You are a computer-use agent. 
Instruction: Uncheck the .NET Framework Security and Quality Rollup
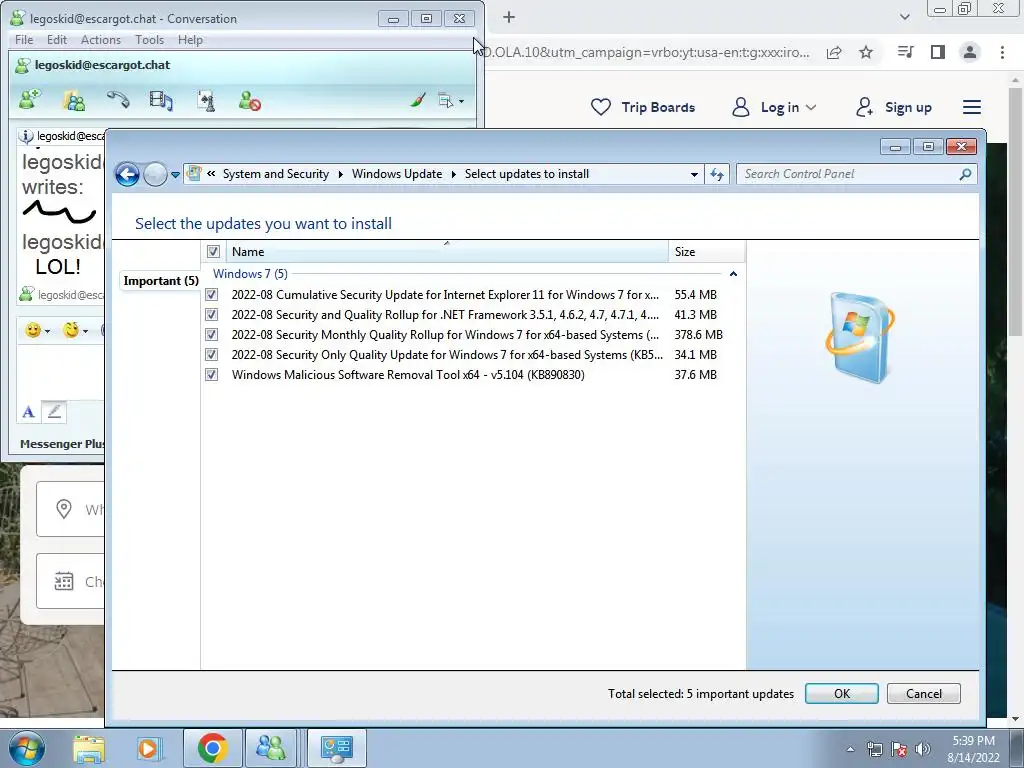[212, 315]
